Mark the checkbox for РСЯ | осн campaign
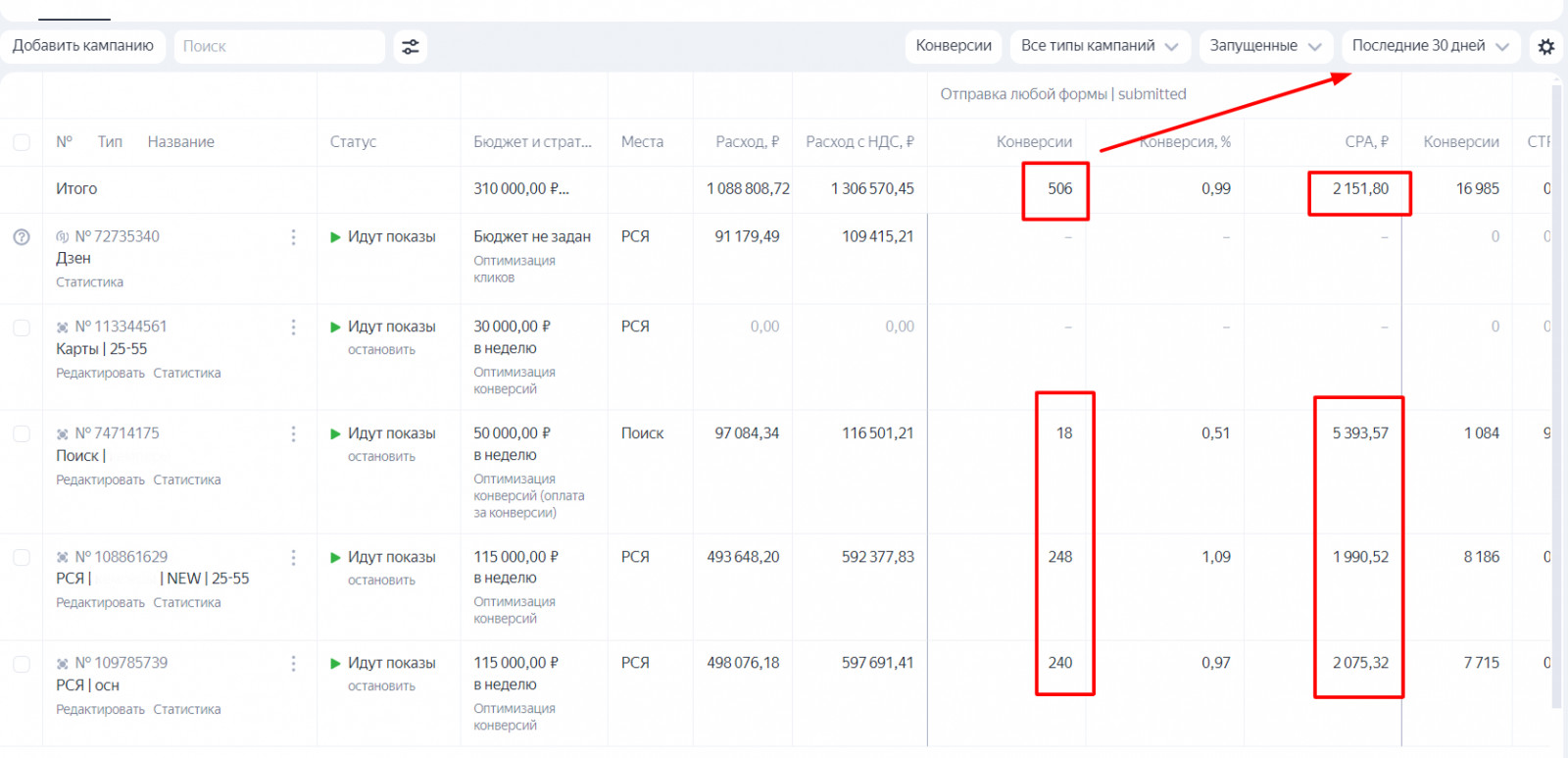Viewport: 1568px width, 758px height. pos(22,664)
